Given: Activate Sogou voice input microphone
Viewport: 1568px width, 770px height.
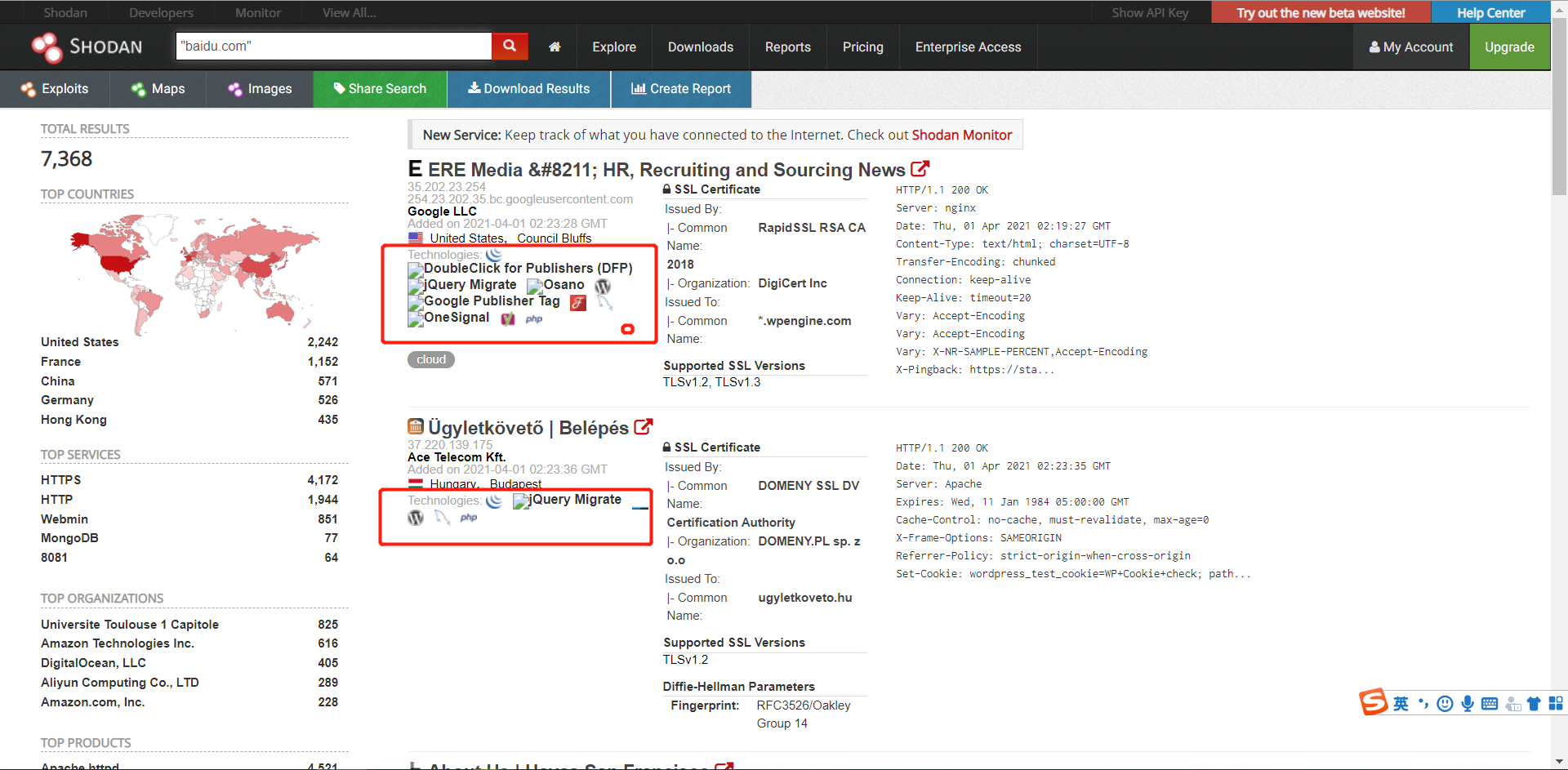Looking at the screenshot, I should tap(1468, 704).
